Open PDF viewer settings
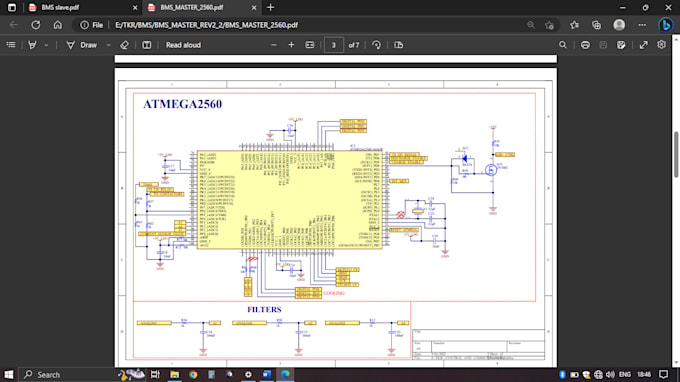The height and width of the screenshot is (382, 680). click(x=661, y=45)
